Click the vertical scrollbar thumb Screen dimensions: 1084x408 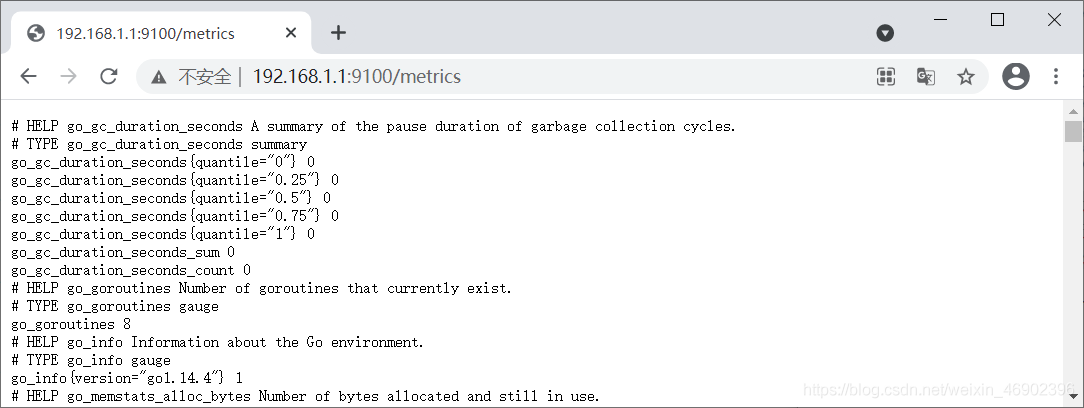point(1073,131)
